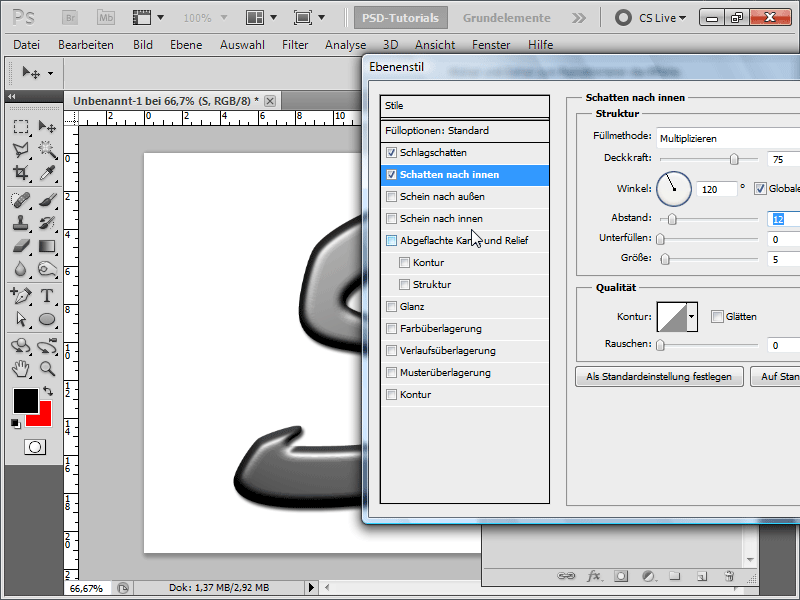
Task: Open the Ebene menu
Action: [x=186, y=45]
